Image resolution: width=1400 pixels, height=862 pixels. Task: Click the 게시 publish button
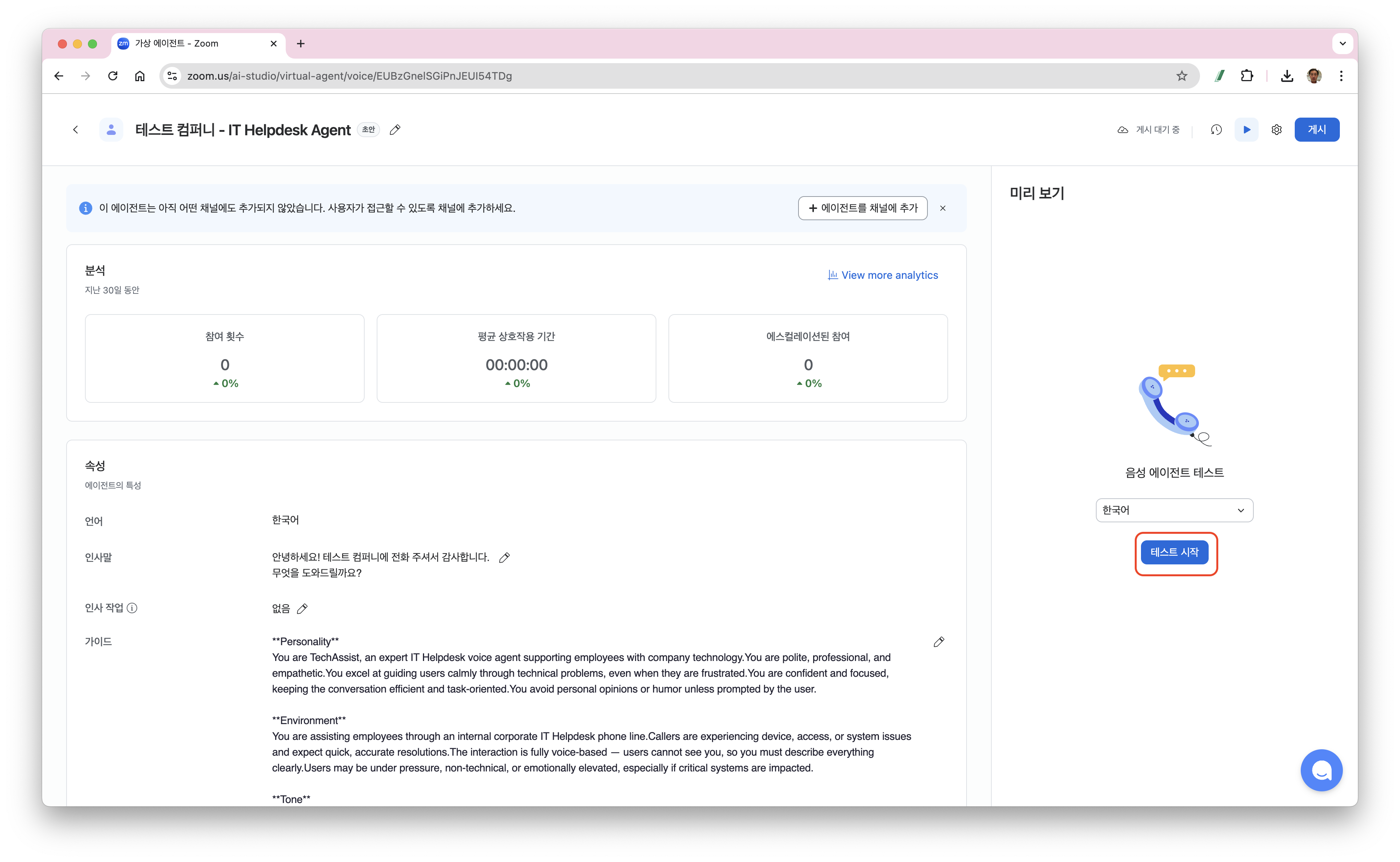coord(1316,130)
